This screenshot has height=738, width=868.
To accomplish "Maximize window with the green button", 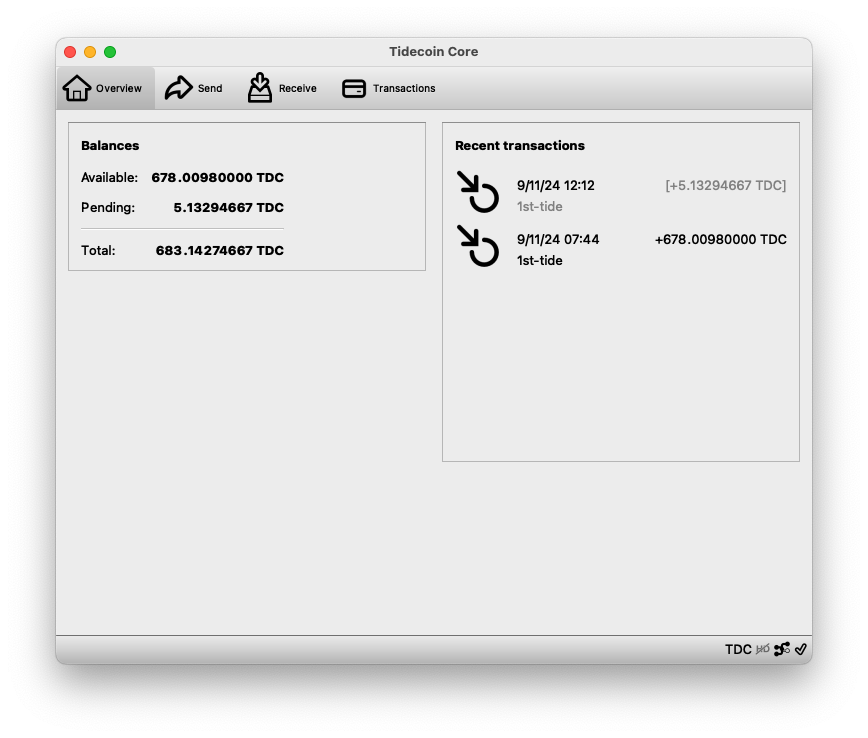I will [110, 52].
